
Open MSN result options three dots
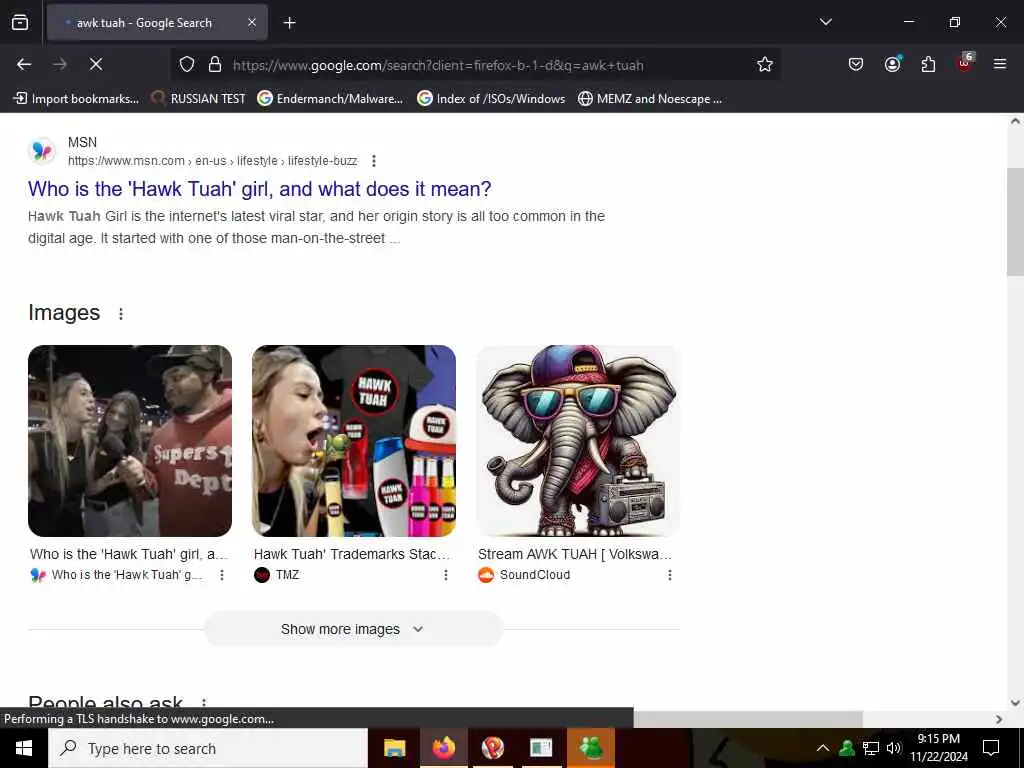pyautogui.click(x=374, y=161)
